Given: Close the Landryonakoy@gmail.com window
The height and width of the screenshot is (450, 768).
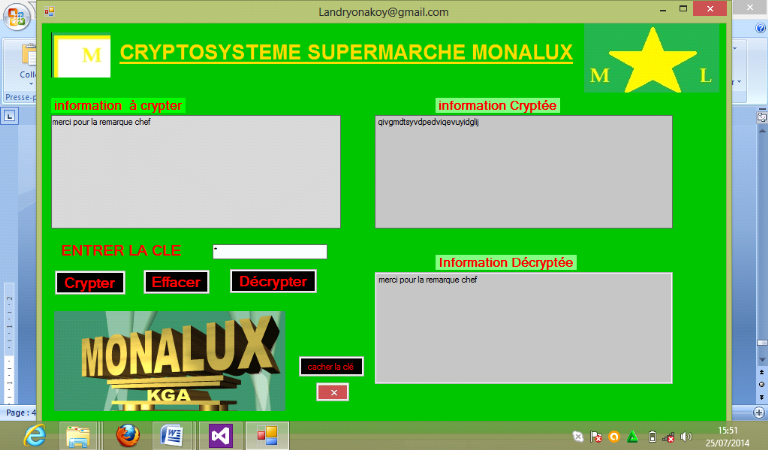Looking at the screenshot, I should coord(710,9).
